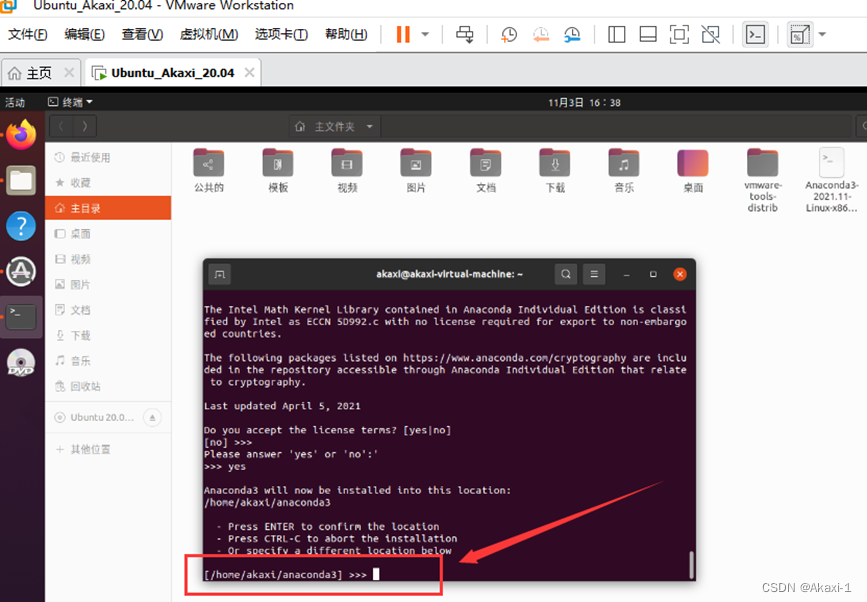Click the terminal new tab icon
The image size is (867, 602).
click(220, 274)
